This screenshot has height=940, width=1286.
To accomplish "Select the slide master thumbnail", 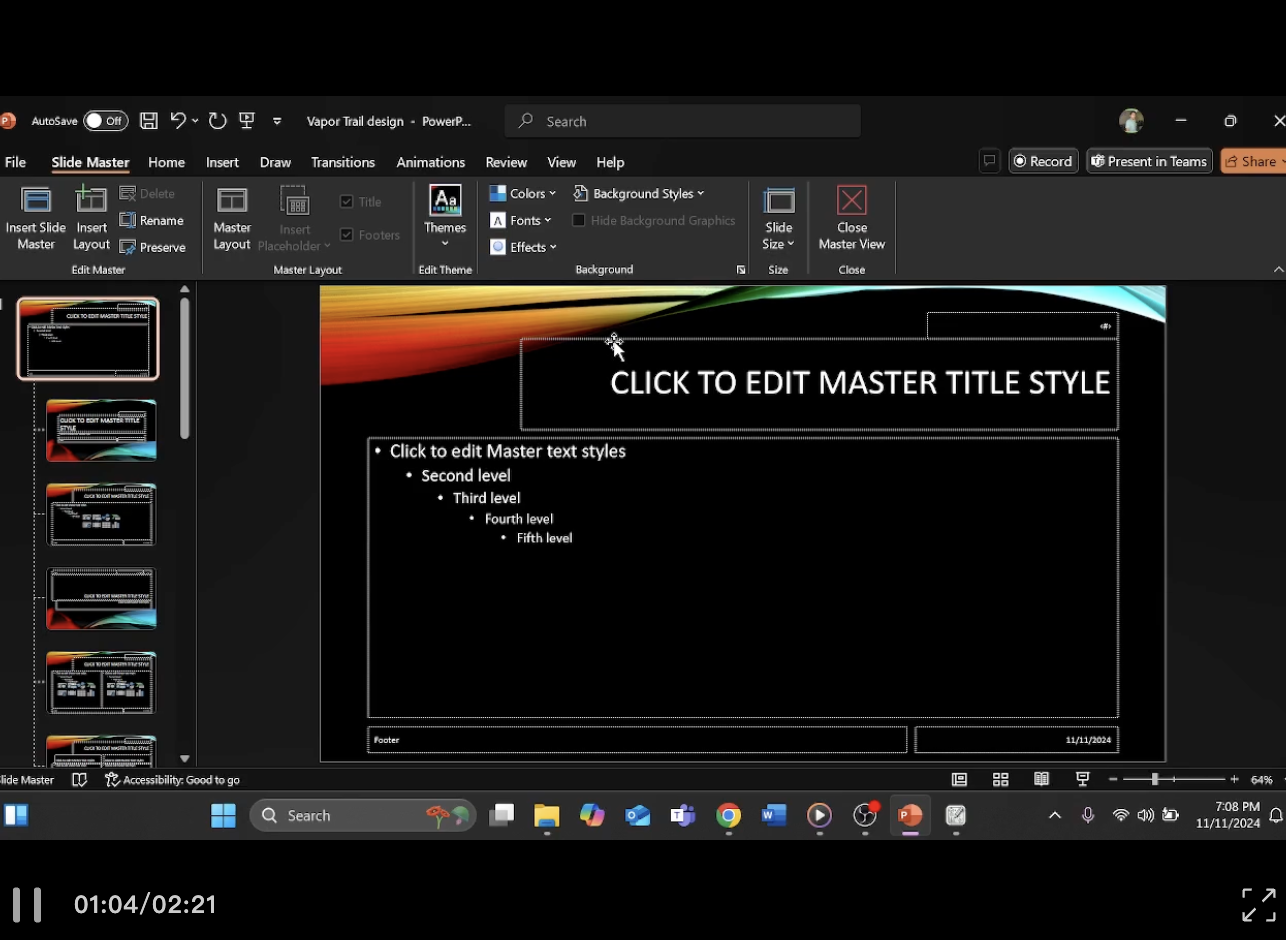I will 88,339.
